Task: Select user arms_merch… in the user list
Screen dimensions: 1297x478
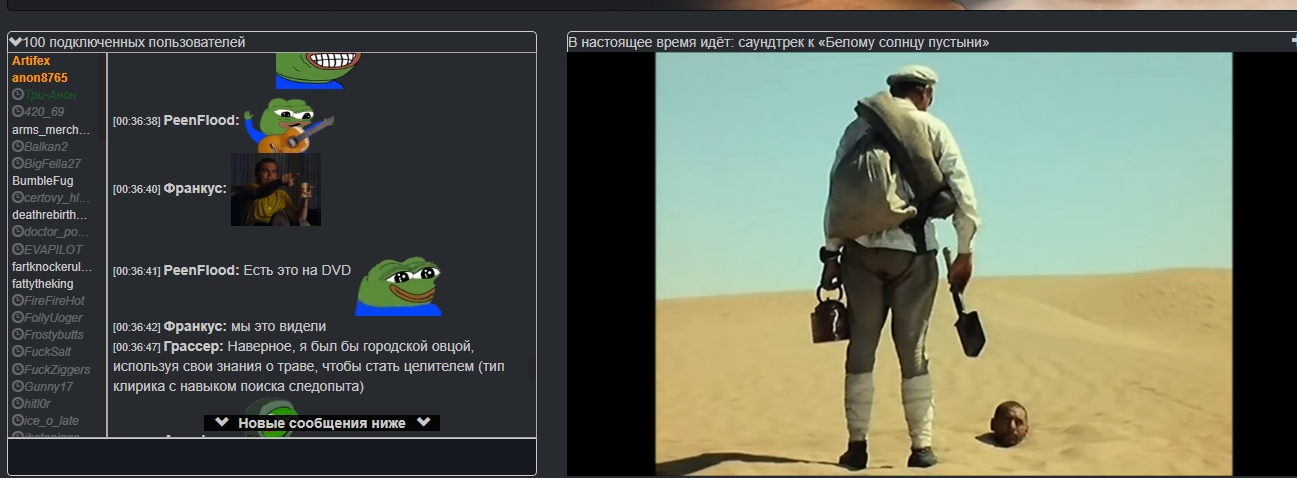Action: (x=51, y=130)
